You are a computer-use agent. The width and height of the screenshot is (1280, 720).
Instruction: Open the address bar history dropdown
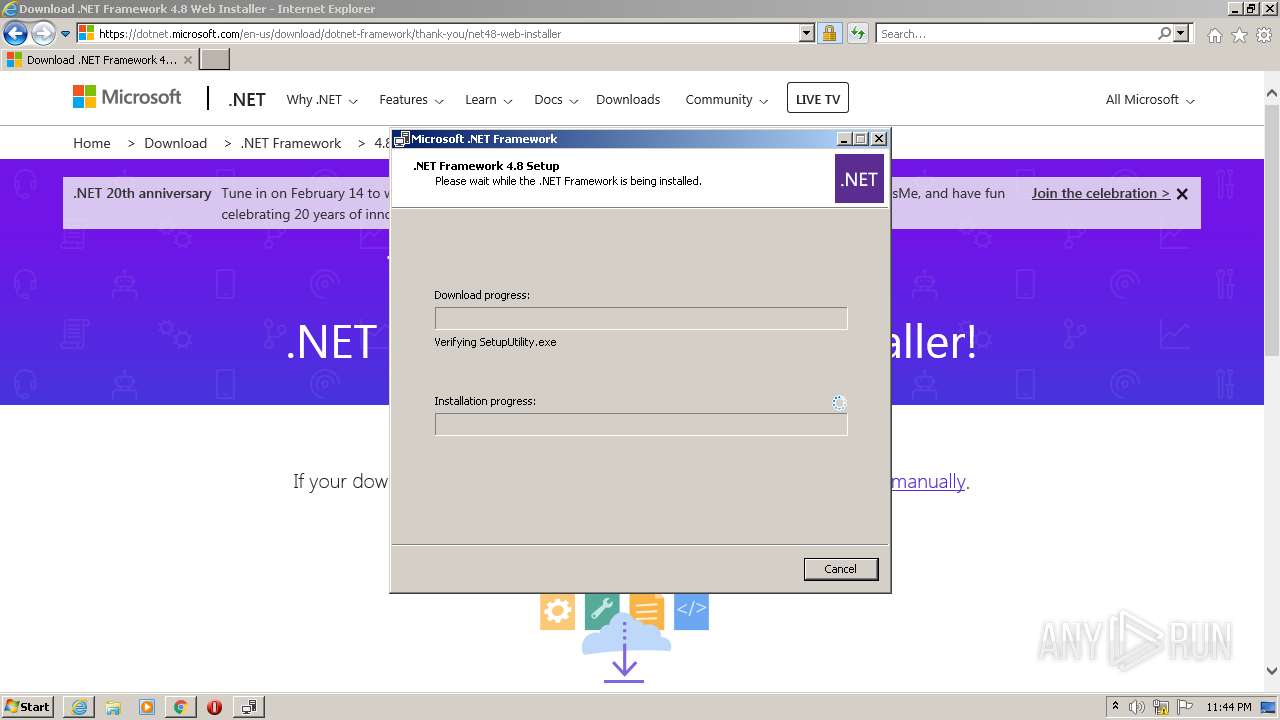click(x=807, y=33)
